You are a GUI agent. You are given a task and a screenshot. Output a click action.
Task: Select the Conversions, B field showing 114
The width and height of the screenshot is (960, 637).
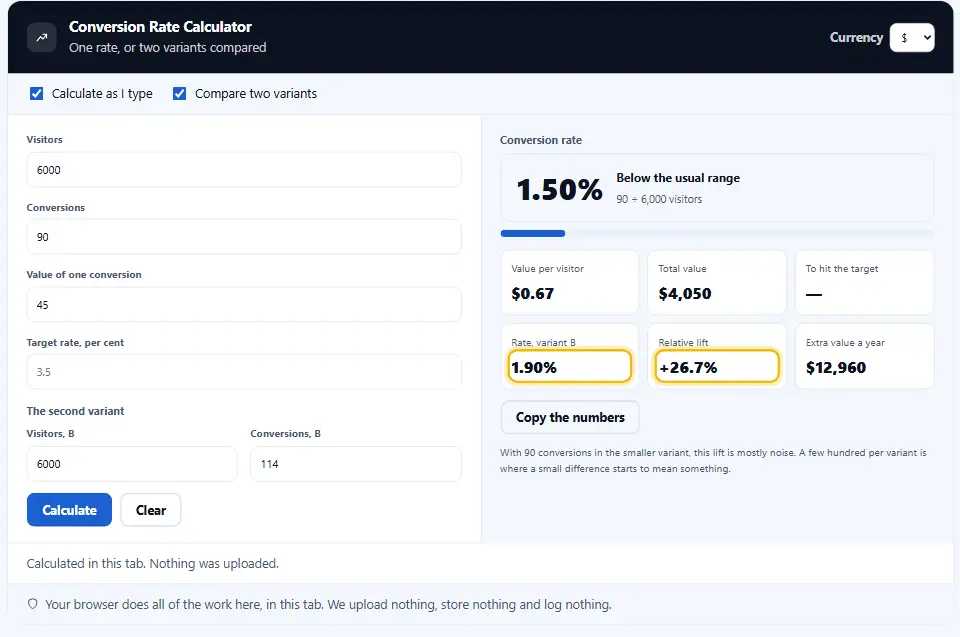pos(356,464)
